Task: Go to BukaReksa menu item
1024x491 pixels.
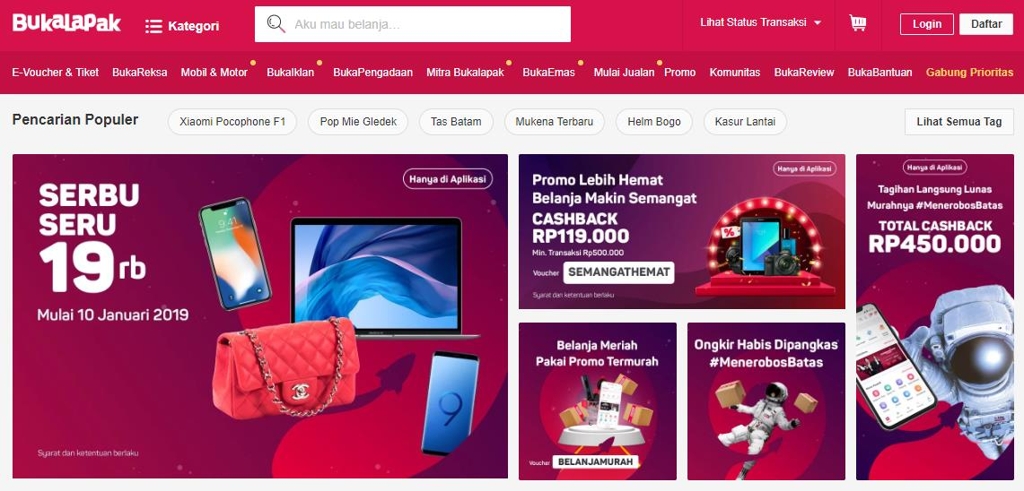Action: (x=140, y=72)
